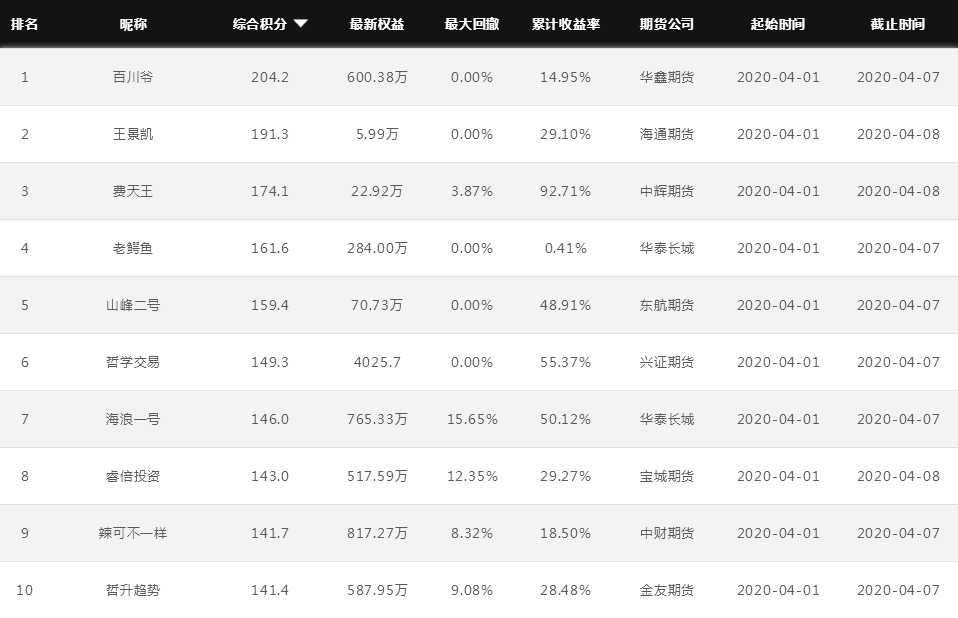Viewport: 958px width, 618px height.
Task: Select 辣可不一样 in rank nine
Action: coord(133,533)
